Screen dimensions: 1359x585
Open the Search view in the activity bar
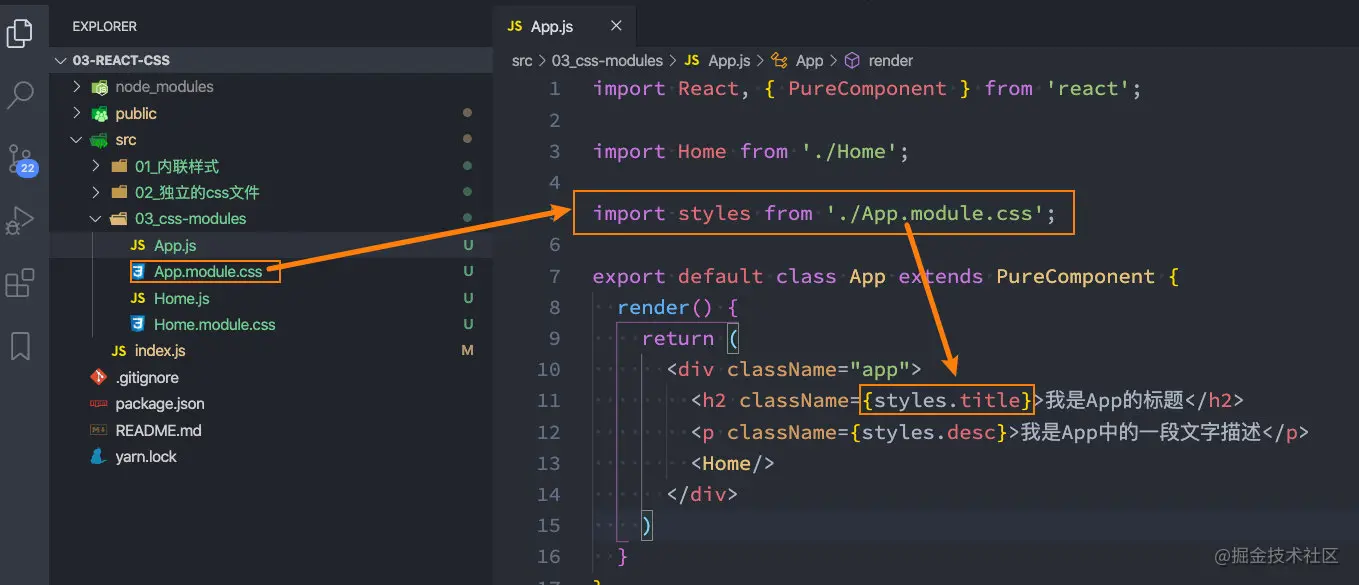(x=20, y=95)
